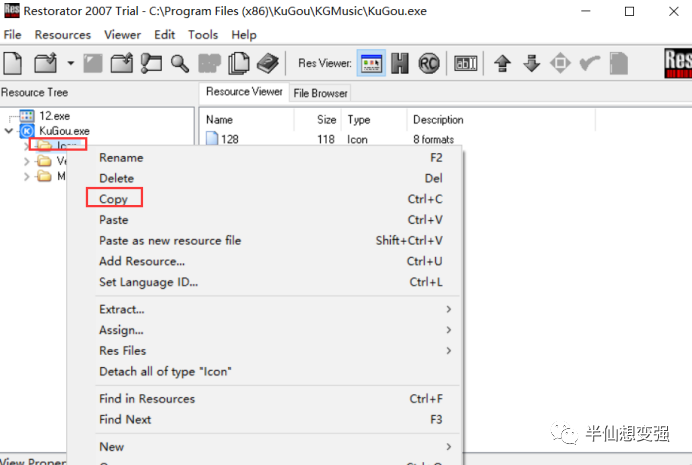Click the magnifying glass Find icon

pos(180,64)
